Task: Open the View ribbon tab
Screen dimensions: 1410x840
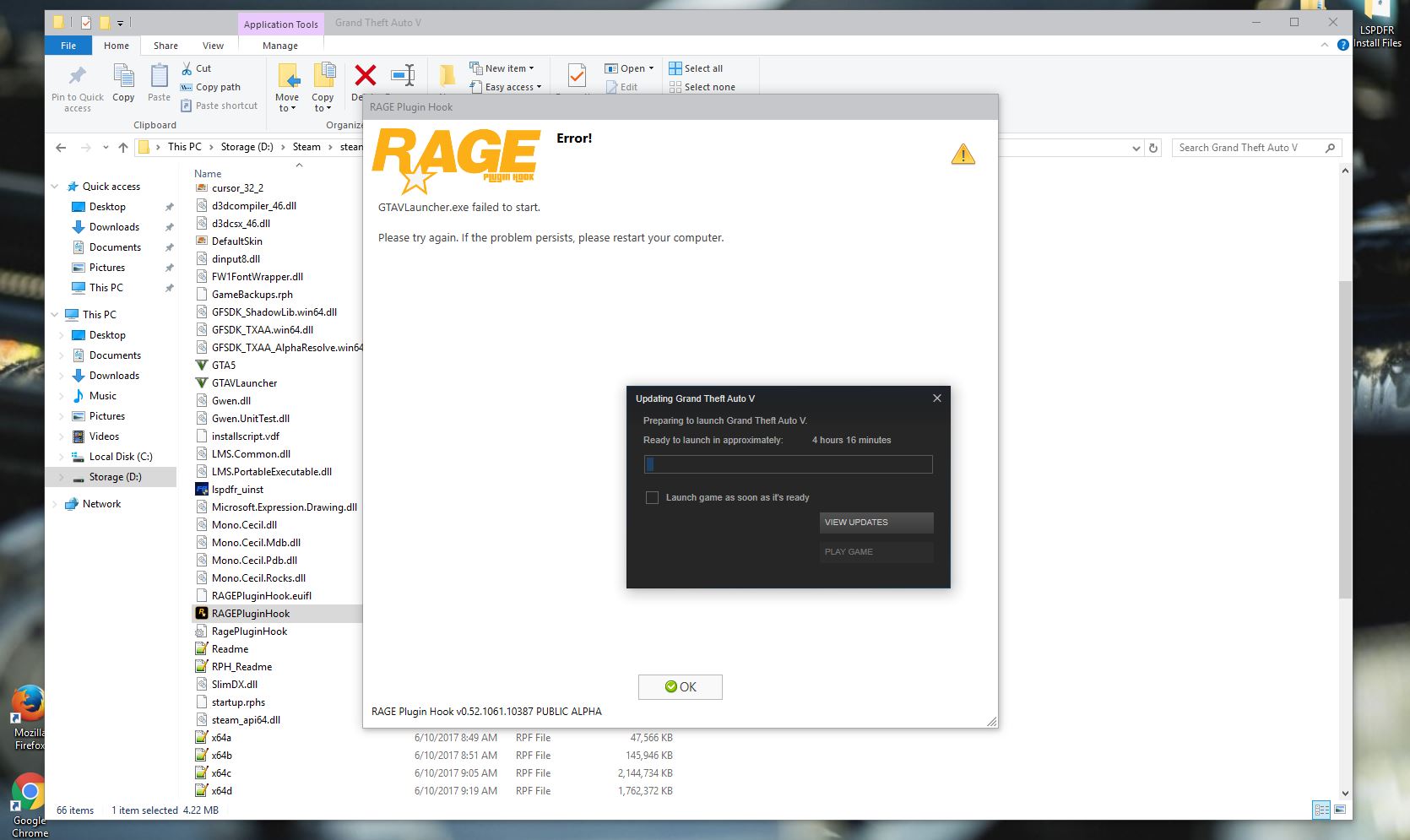Action: [213, 46]
